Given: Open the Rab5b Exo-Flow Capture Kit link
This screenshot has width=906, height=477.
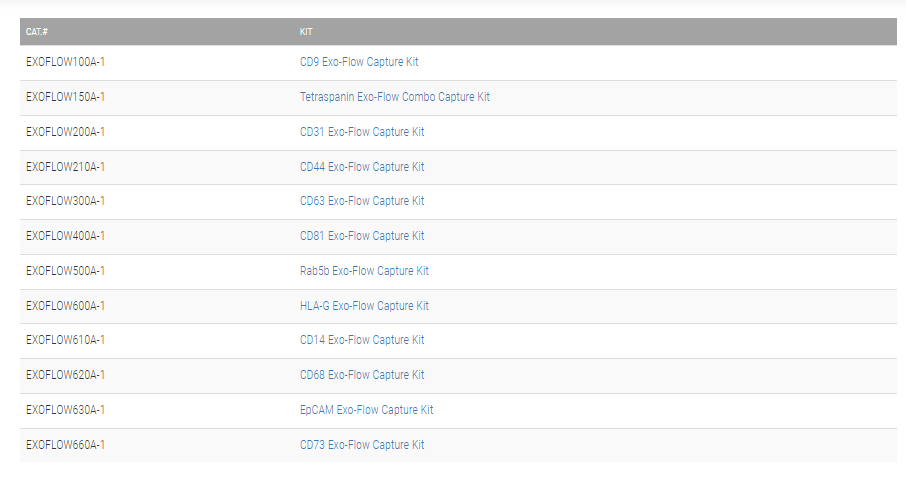Looking at the screenshot, I should pos(364,271).
